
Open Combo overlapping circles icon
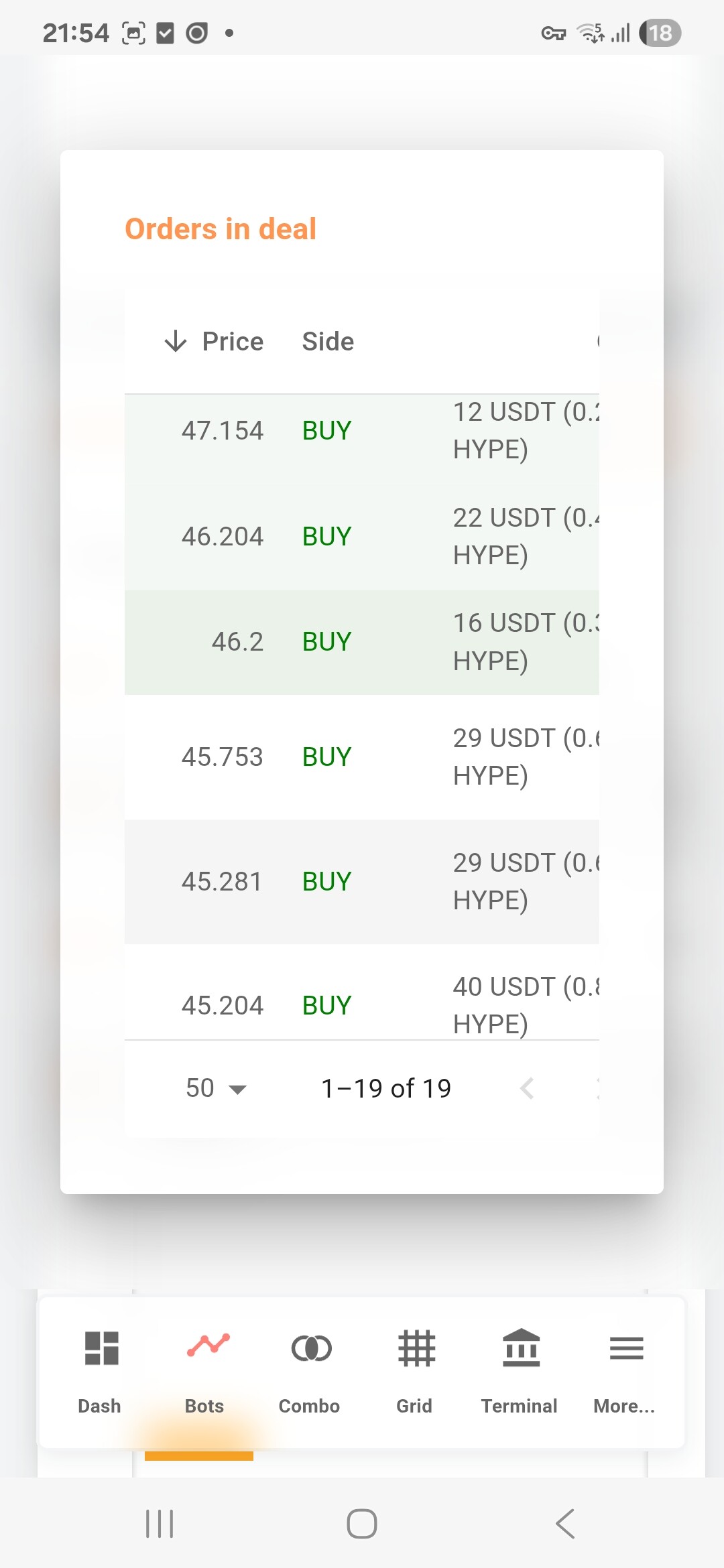click(311, 1348)
